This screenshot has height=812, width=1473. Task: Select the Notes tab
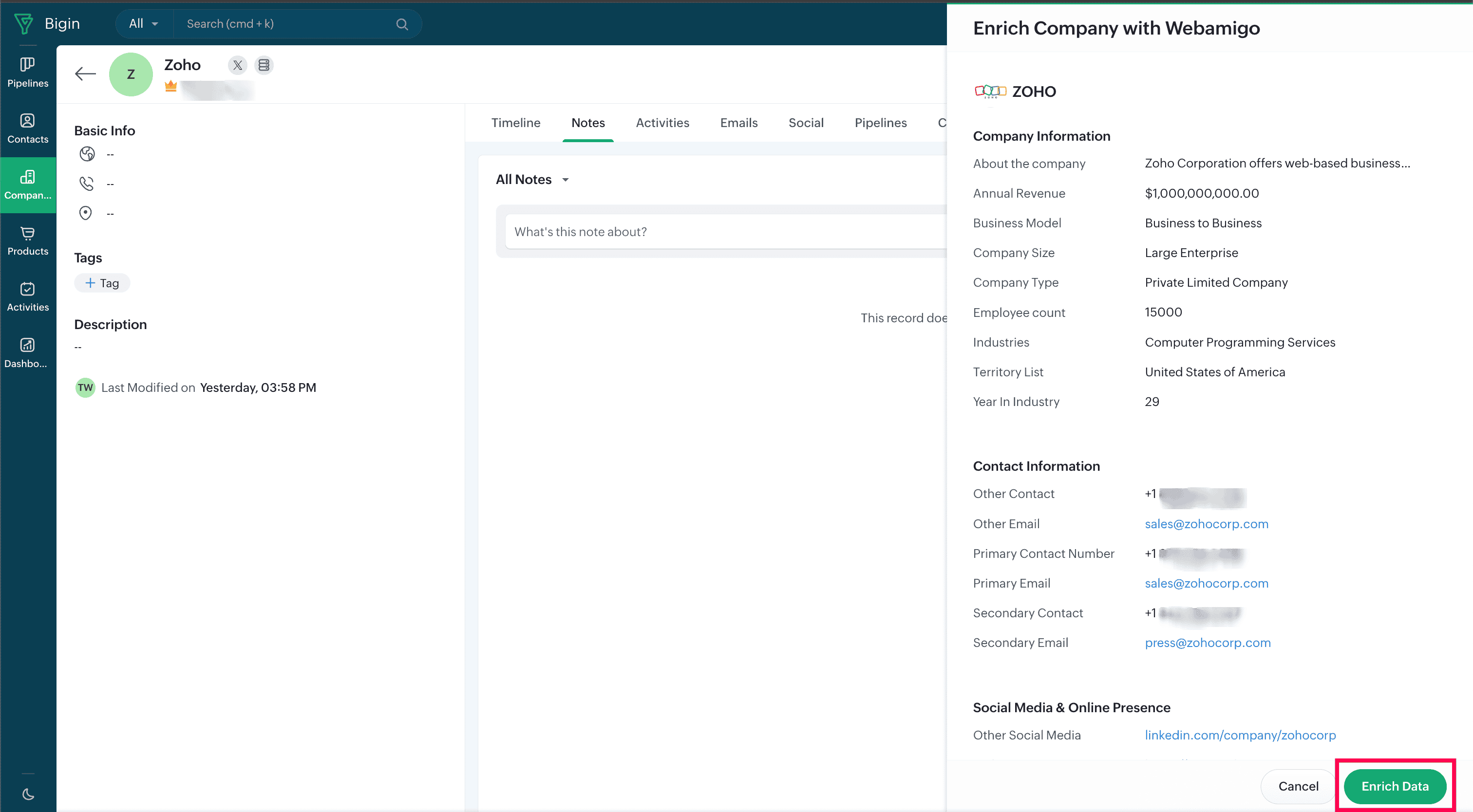pyautogui.click(x=588, y=123)
